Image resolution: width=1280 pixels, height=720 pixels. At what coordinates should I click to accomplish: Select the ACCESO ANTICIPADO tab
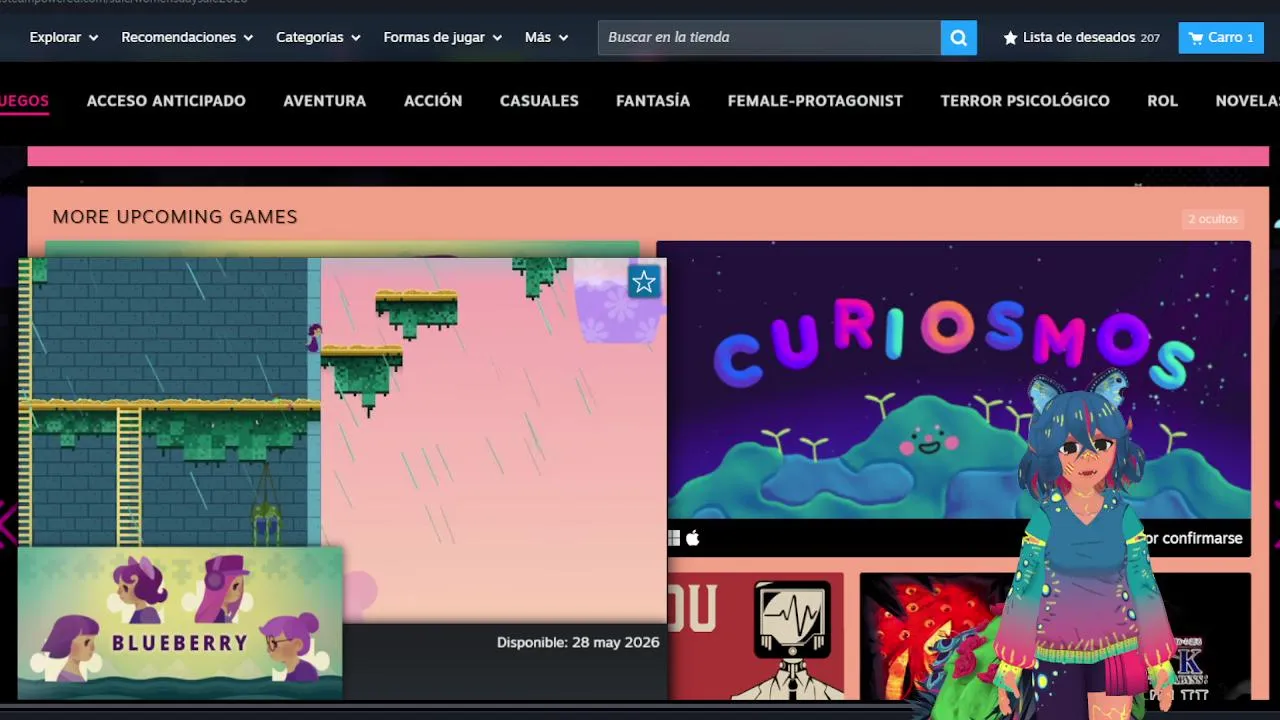point(166,101)
